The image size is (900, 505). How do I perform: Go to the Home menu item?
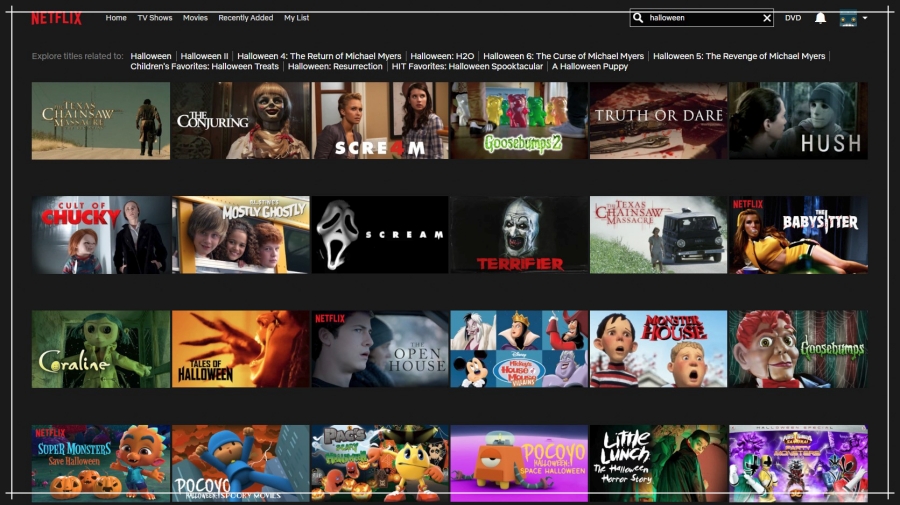pos(116,18)
